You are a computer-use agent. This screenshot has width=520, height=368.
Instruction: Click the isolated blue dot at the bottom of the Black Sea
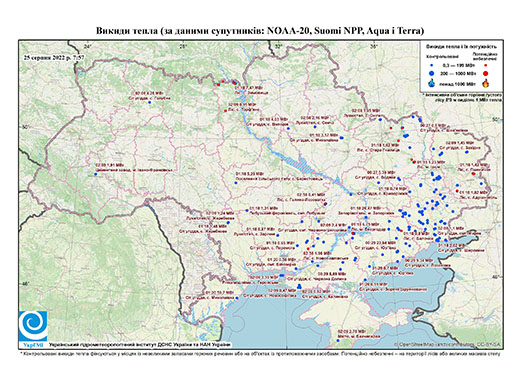pos(338,340)
